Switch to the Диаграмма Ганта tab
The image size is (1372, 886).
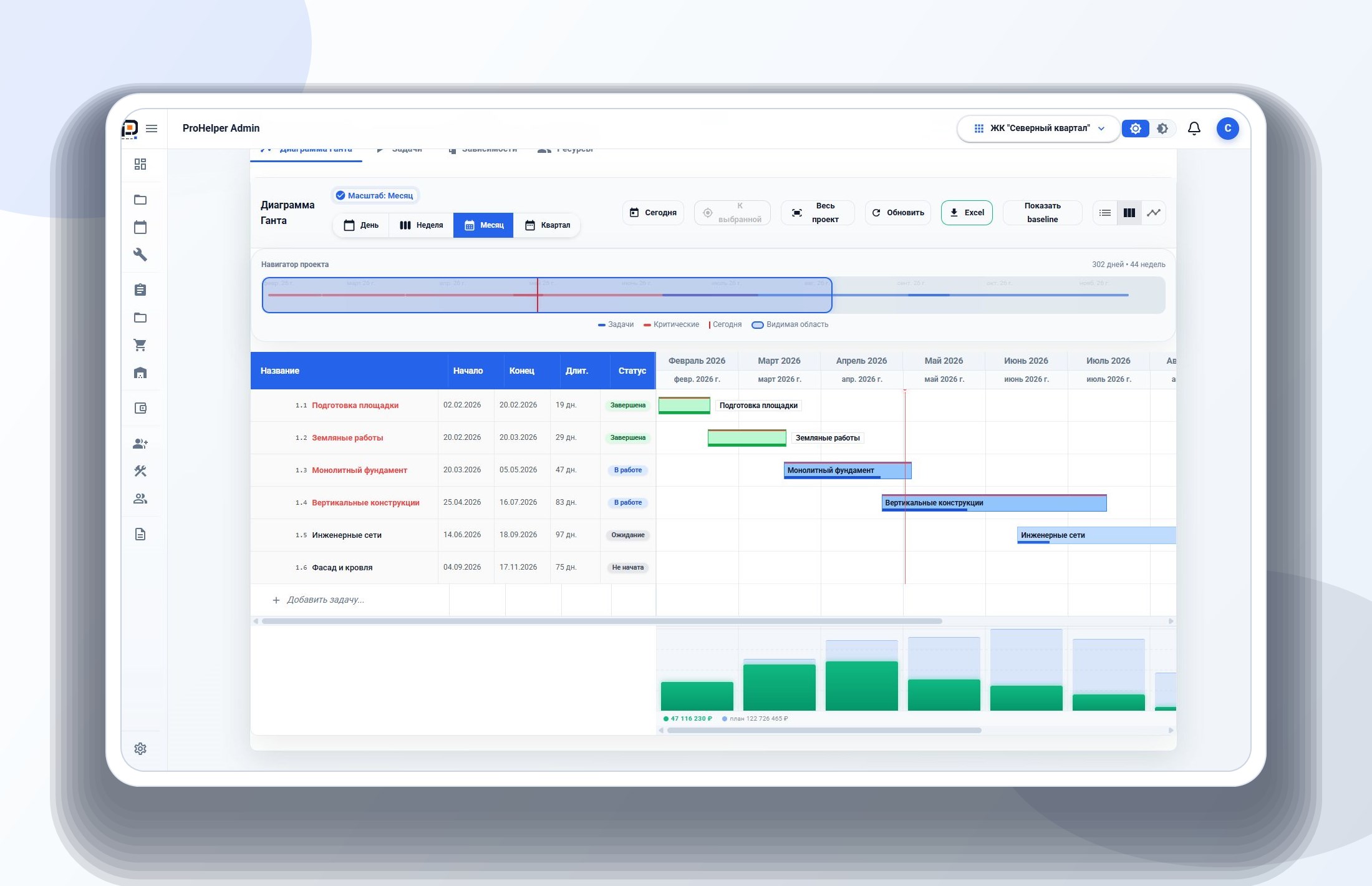pyautogui.click(x=306, y=150)
